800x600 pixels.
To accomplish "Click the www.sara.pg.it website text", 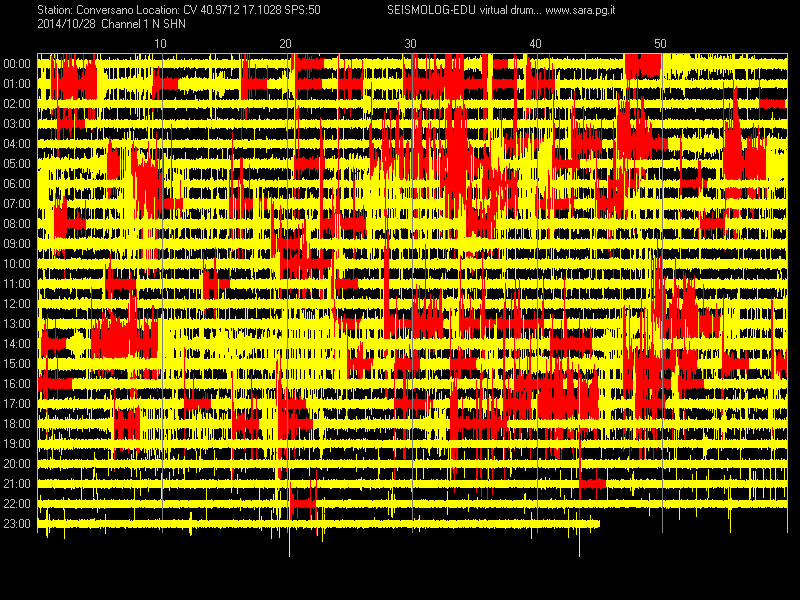I will click(580, 10).
